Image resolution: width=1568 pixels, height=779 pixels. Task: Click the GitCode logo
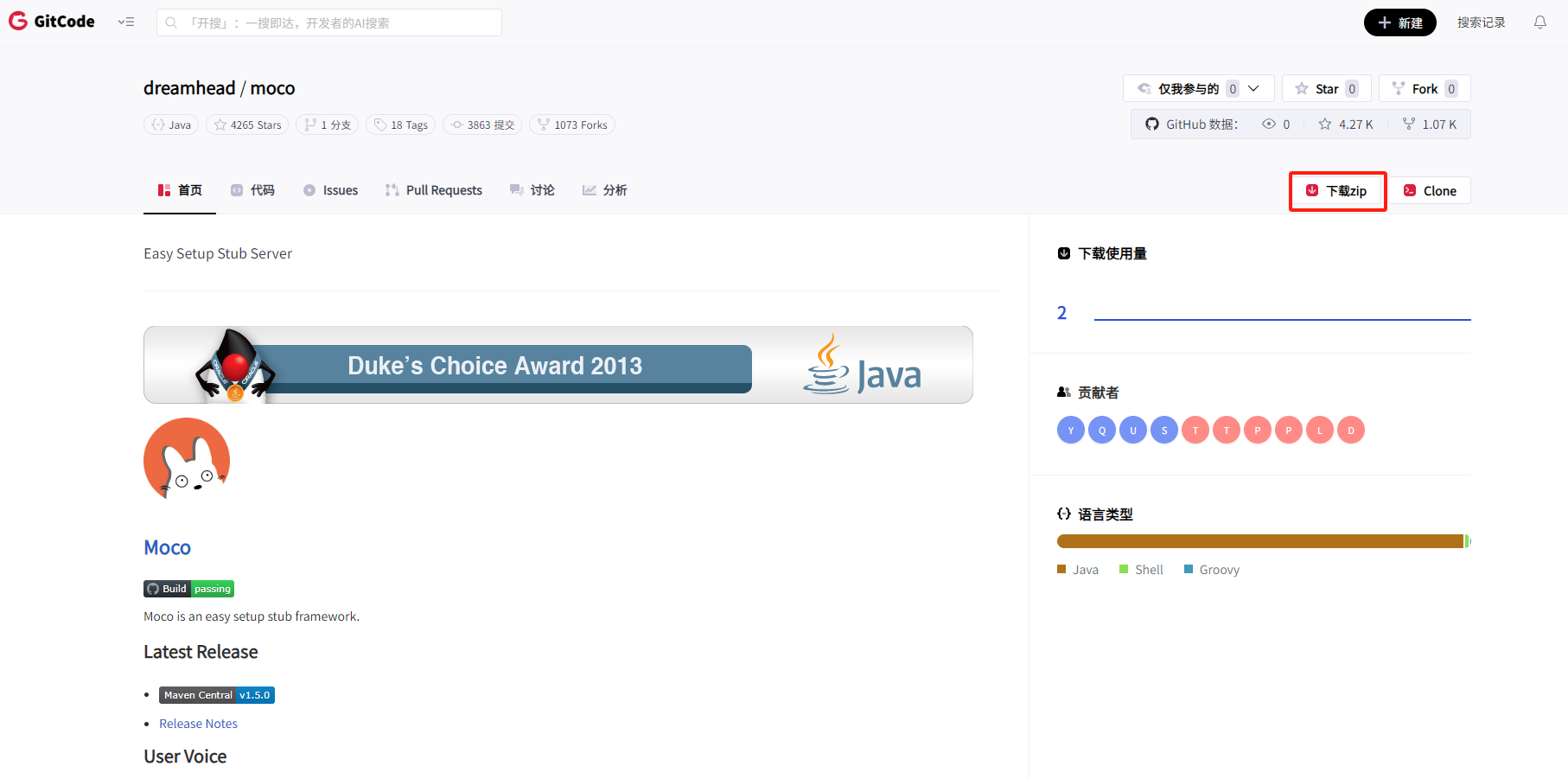click(x=52, y=22)
